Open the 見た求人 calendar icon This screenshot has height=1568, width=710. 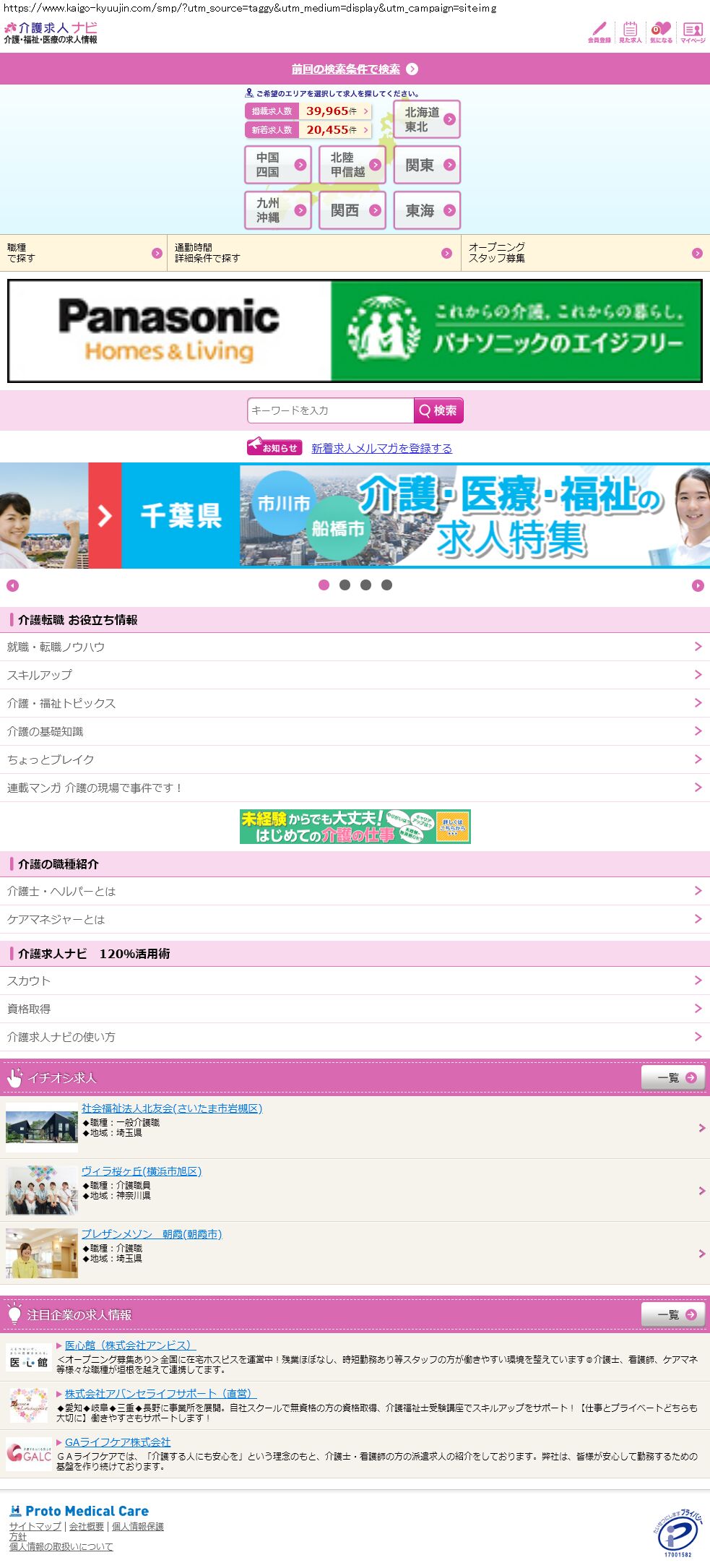click(630, 32)
